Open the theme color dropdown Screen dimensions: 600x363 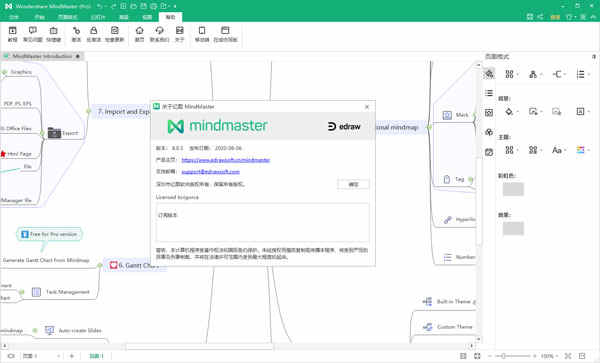[x=583, y=150]
